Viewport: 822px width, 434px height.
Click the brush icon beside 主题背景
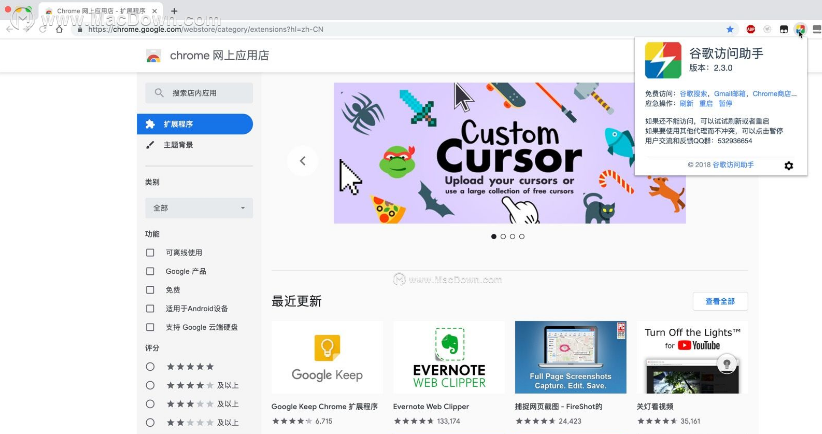point(150,145)
